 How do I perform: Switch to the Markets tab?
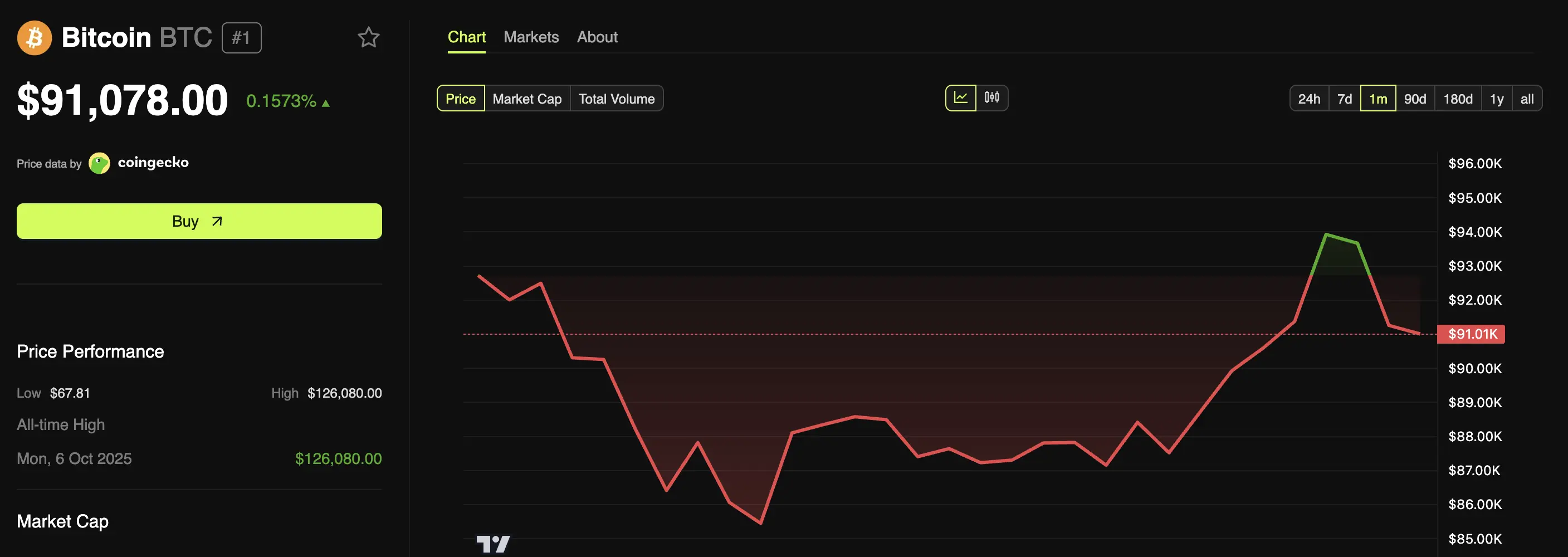point(531,37)
